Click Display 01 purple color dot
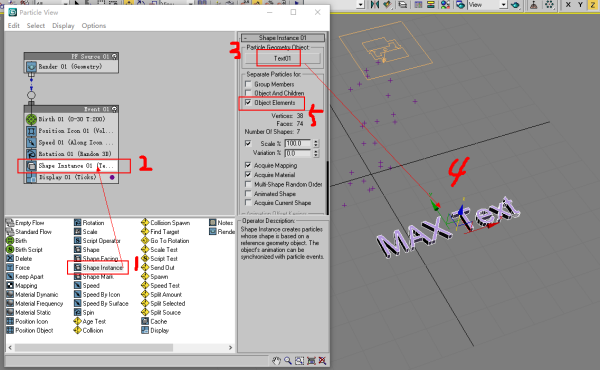The width and height of the screenshot is (600, 370). [112, 177]
